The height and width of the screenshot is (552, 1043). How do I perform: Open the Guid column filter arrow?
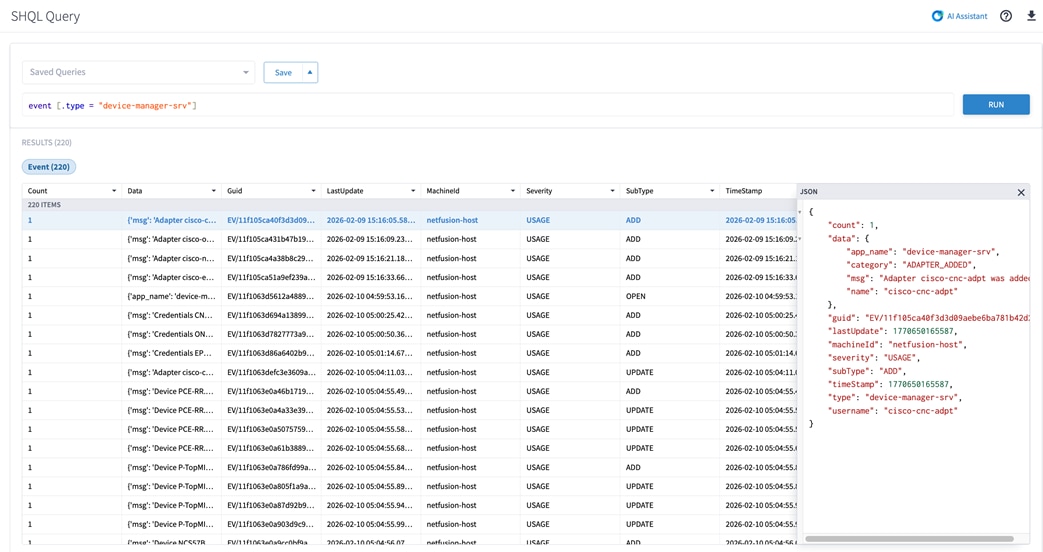coord(313,191)
